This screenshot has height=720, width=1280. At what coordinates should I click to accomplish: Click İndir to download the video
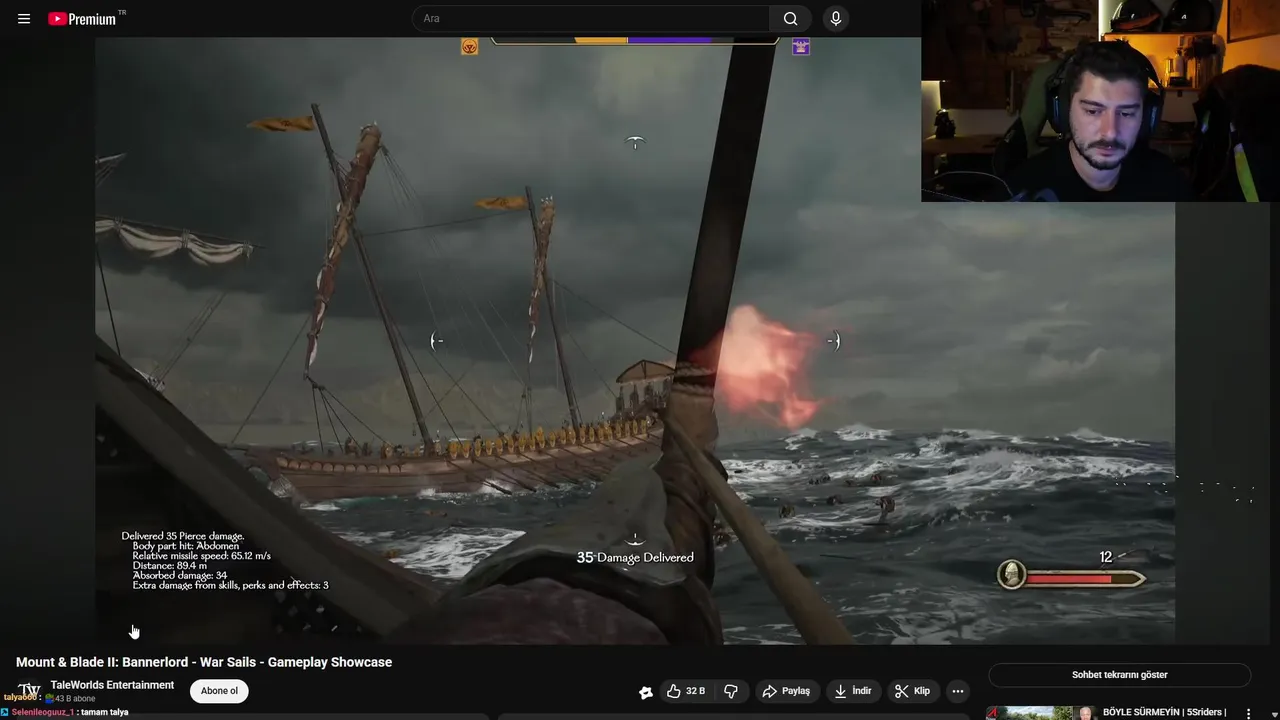pyautogui.click(x=853, y=691)
